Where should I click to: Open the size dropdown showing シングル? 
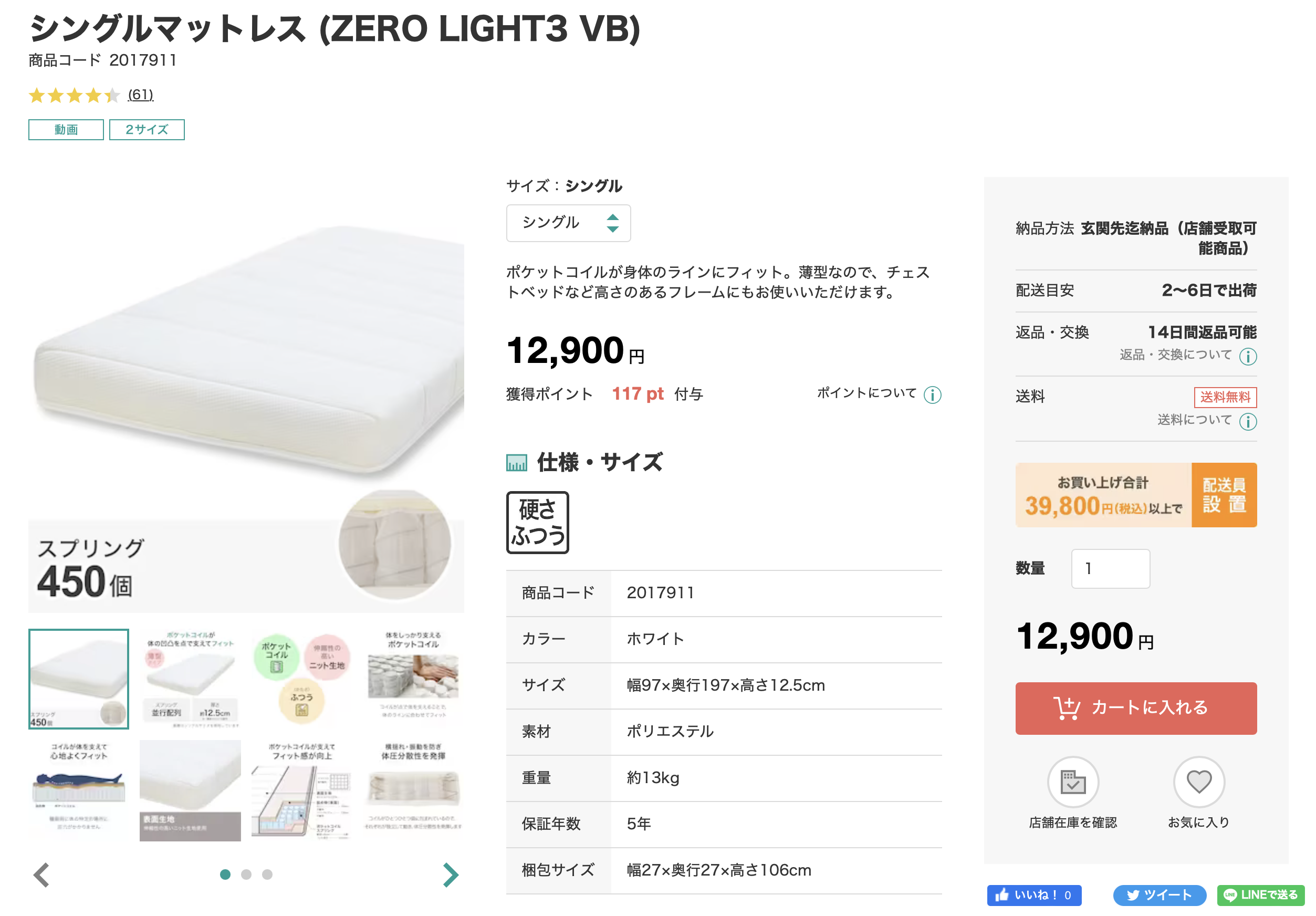click(x=568, y=223)
